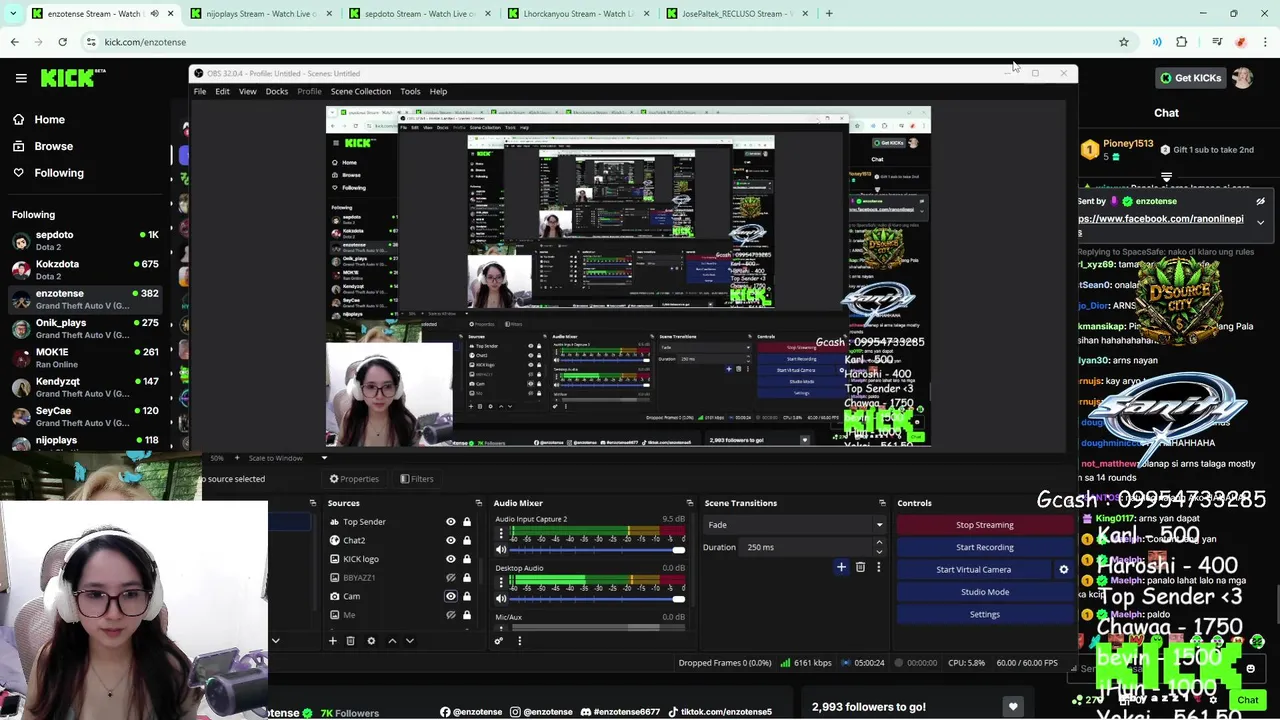Open source properties gear in Sources toolbar
The image size is (1280, 720).
pos(371,641)
